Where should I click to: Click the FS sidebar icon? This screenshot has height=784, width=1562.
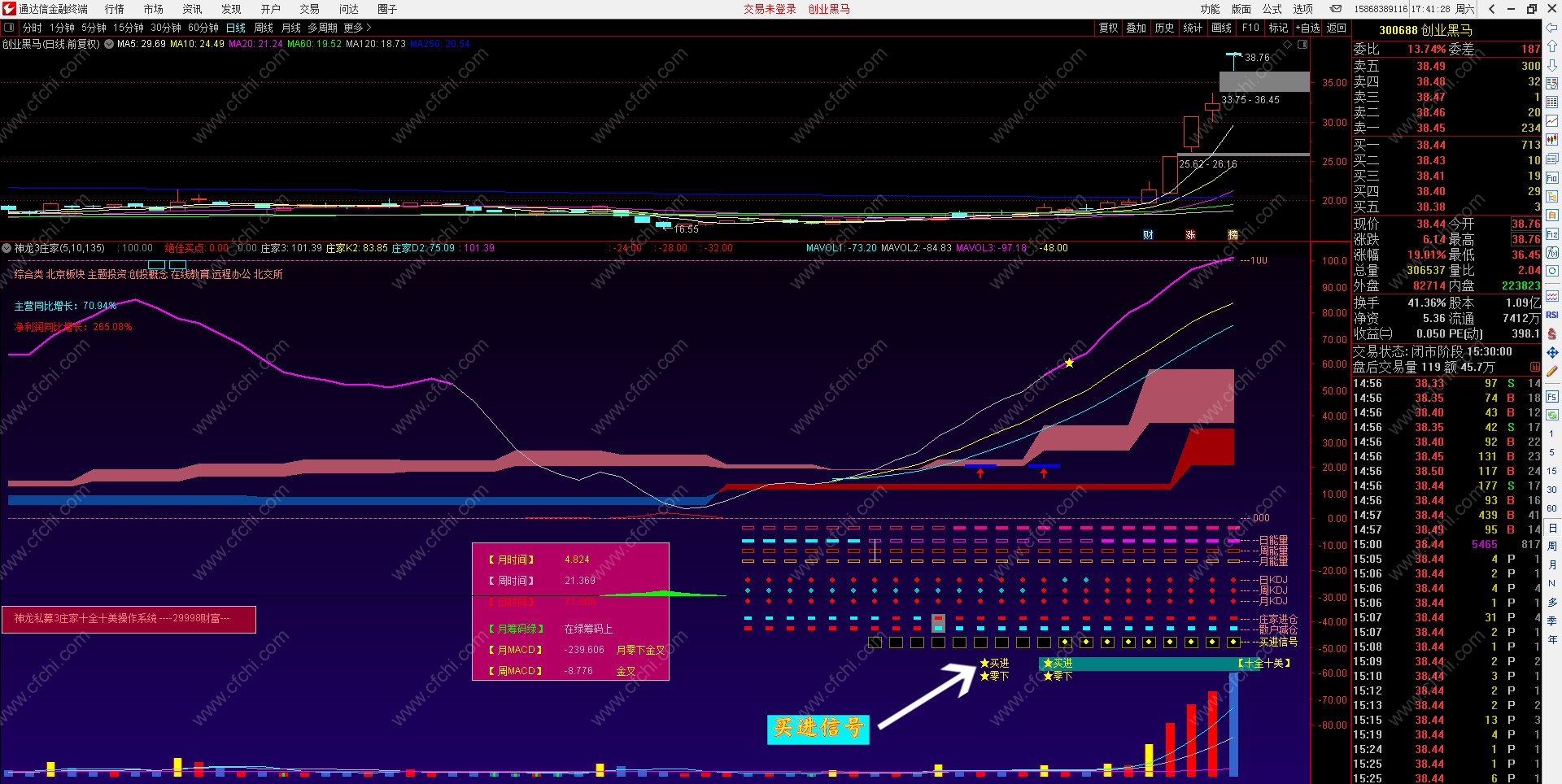coord(1552,397)
